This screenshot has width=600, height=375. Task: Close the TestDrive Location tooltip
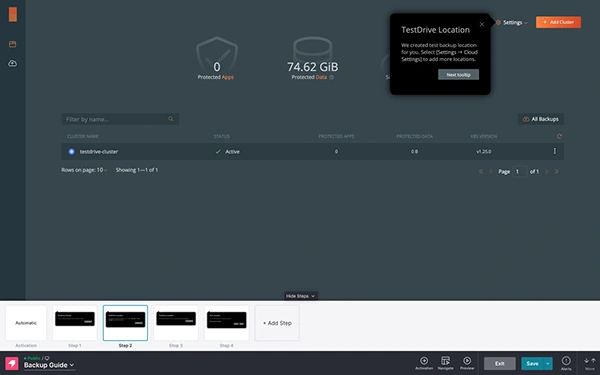click(x=482, y=24)
